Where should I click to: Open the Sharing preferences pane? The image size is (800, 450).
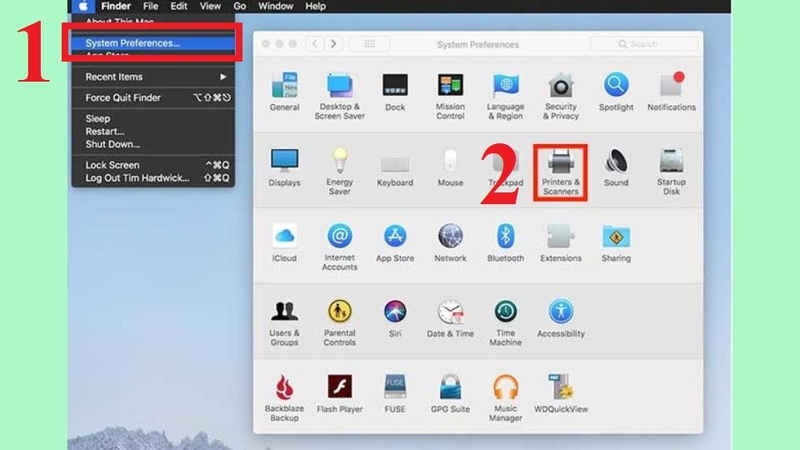[x=616, y=243]
